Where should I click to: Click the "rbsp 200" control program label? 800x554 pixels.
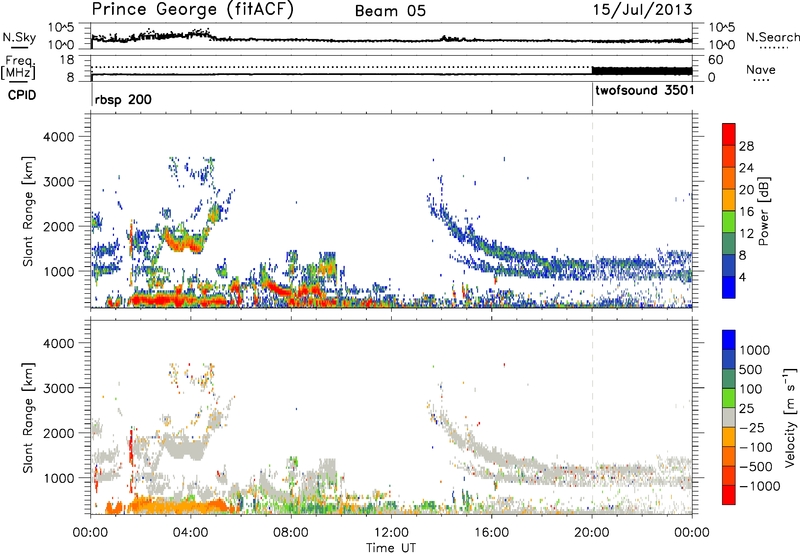[x=123, y=99]
